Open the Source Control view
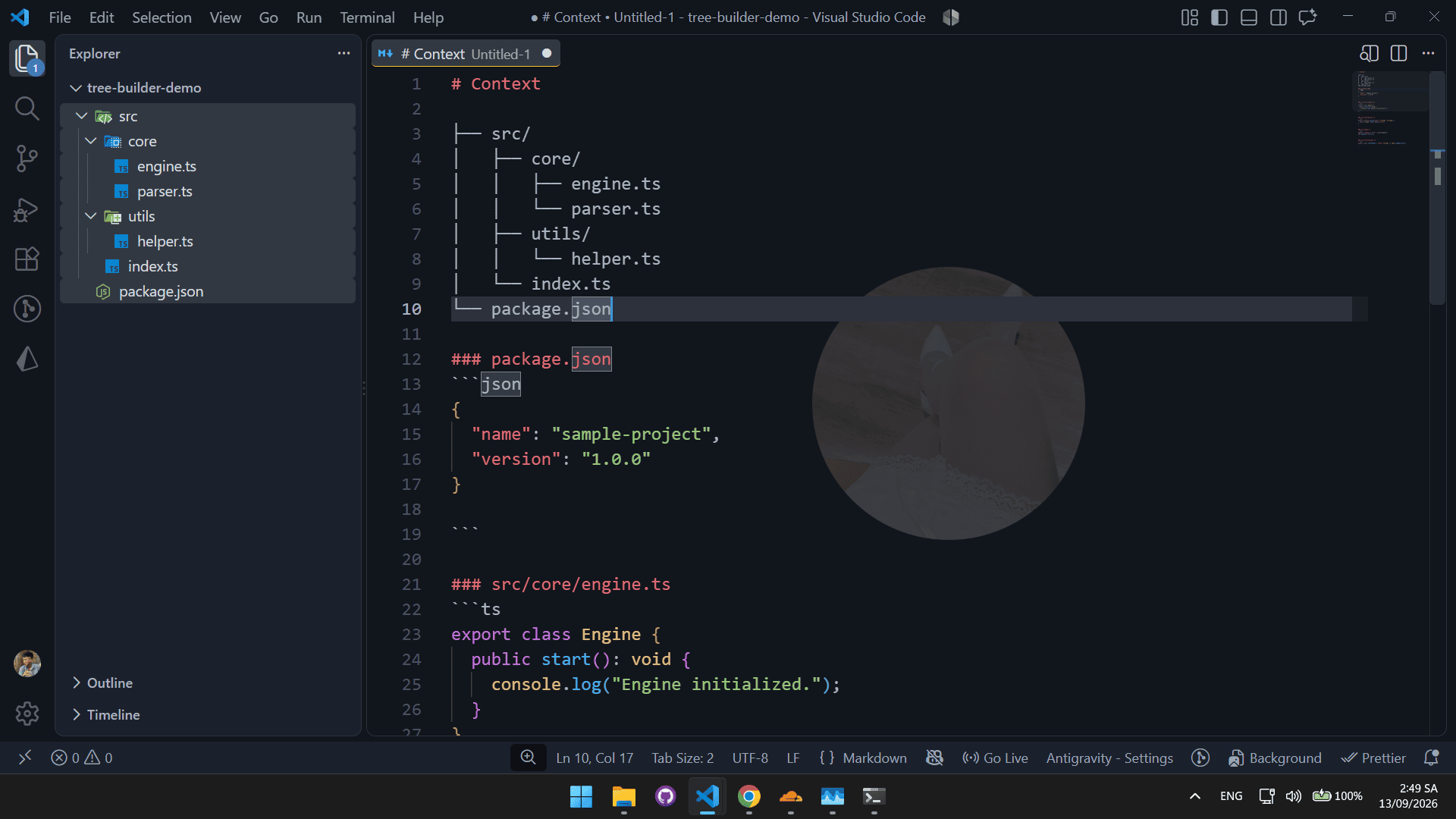This screenshot has width=1456, height=819. pos(27,158)
